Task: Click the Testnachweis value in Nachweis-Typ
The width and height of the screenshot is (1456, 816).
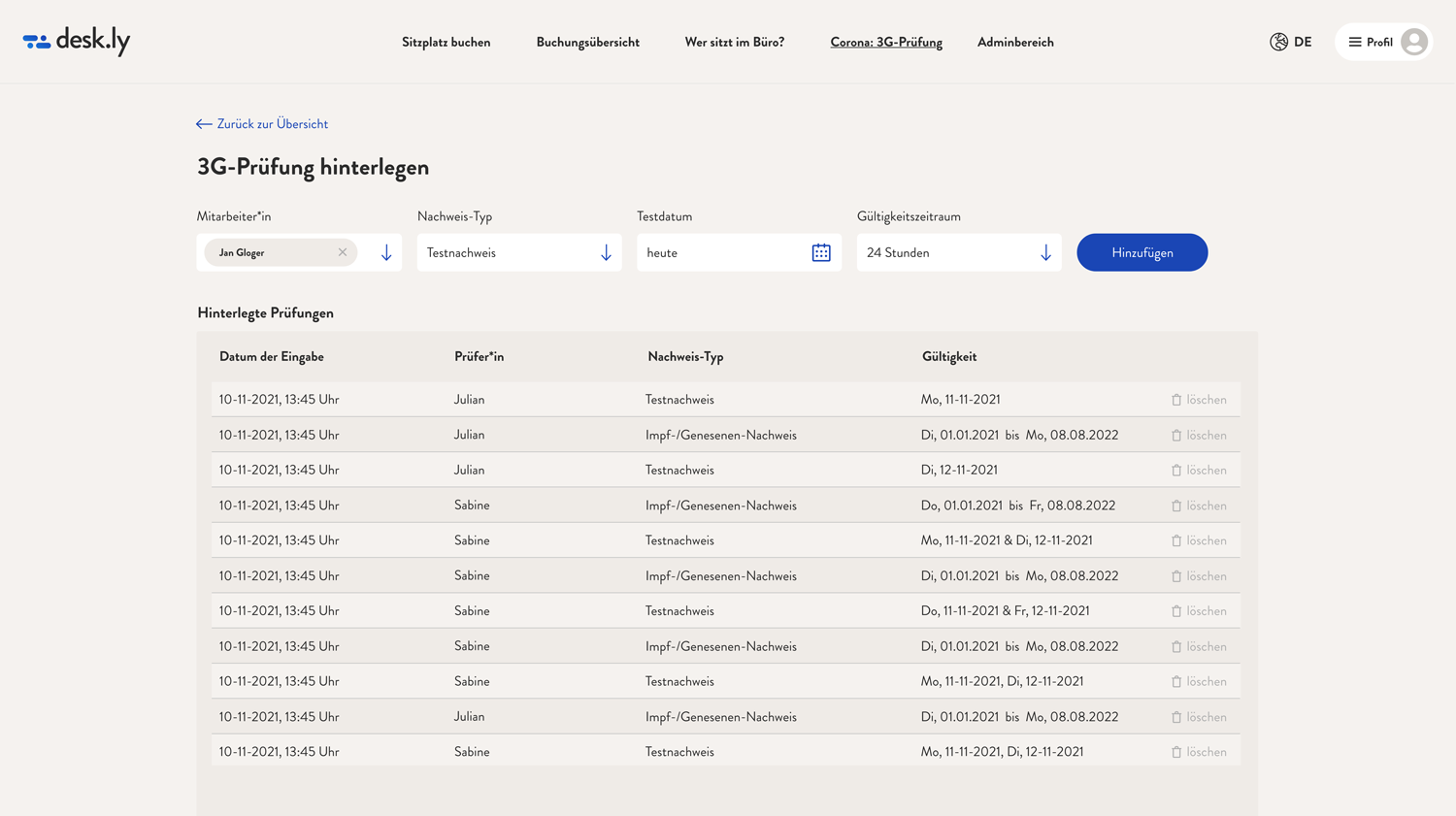Action: point(461,252)
